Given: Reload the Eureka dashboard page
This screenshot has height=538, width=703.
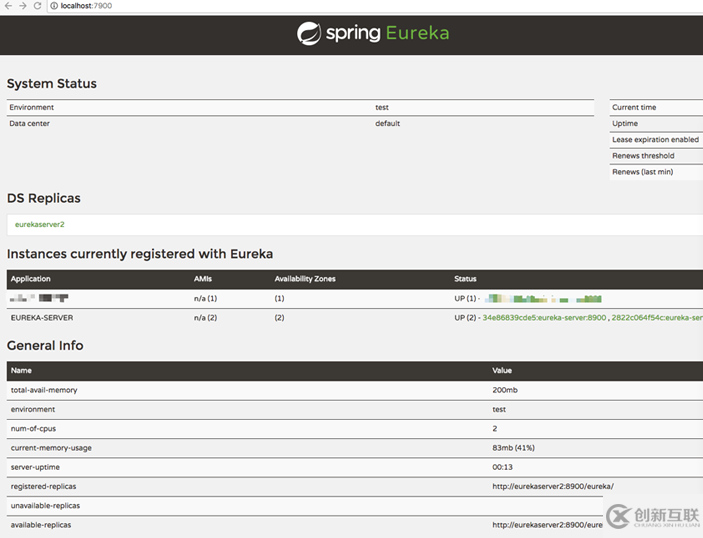Looking at the screenshot, I should tap(37, 6).
